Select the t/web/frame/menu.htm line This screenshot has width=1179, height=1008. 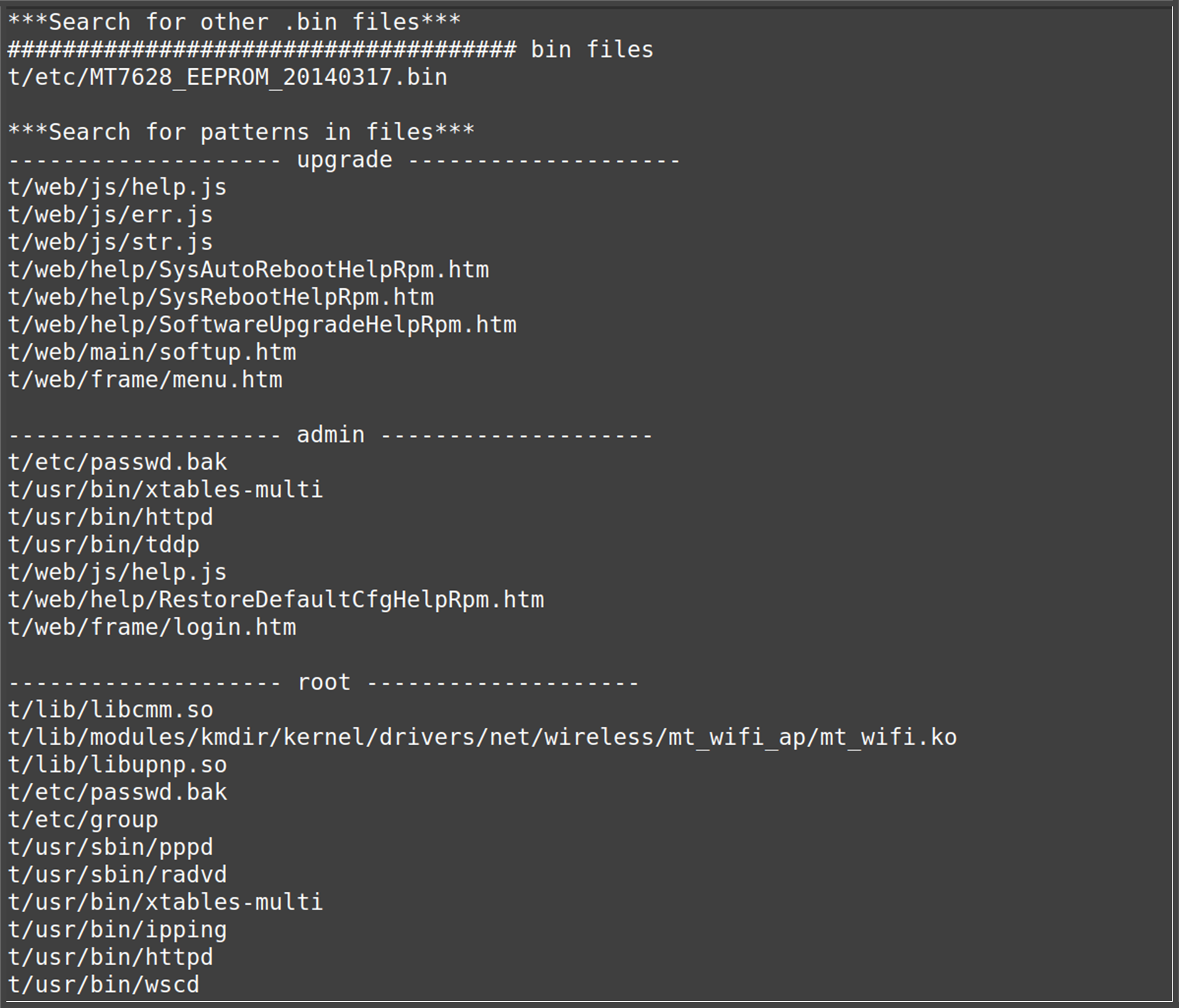tap(145, 380)
